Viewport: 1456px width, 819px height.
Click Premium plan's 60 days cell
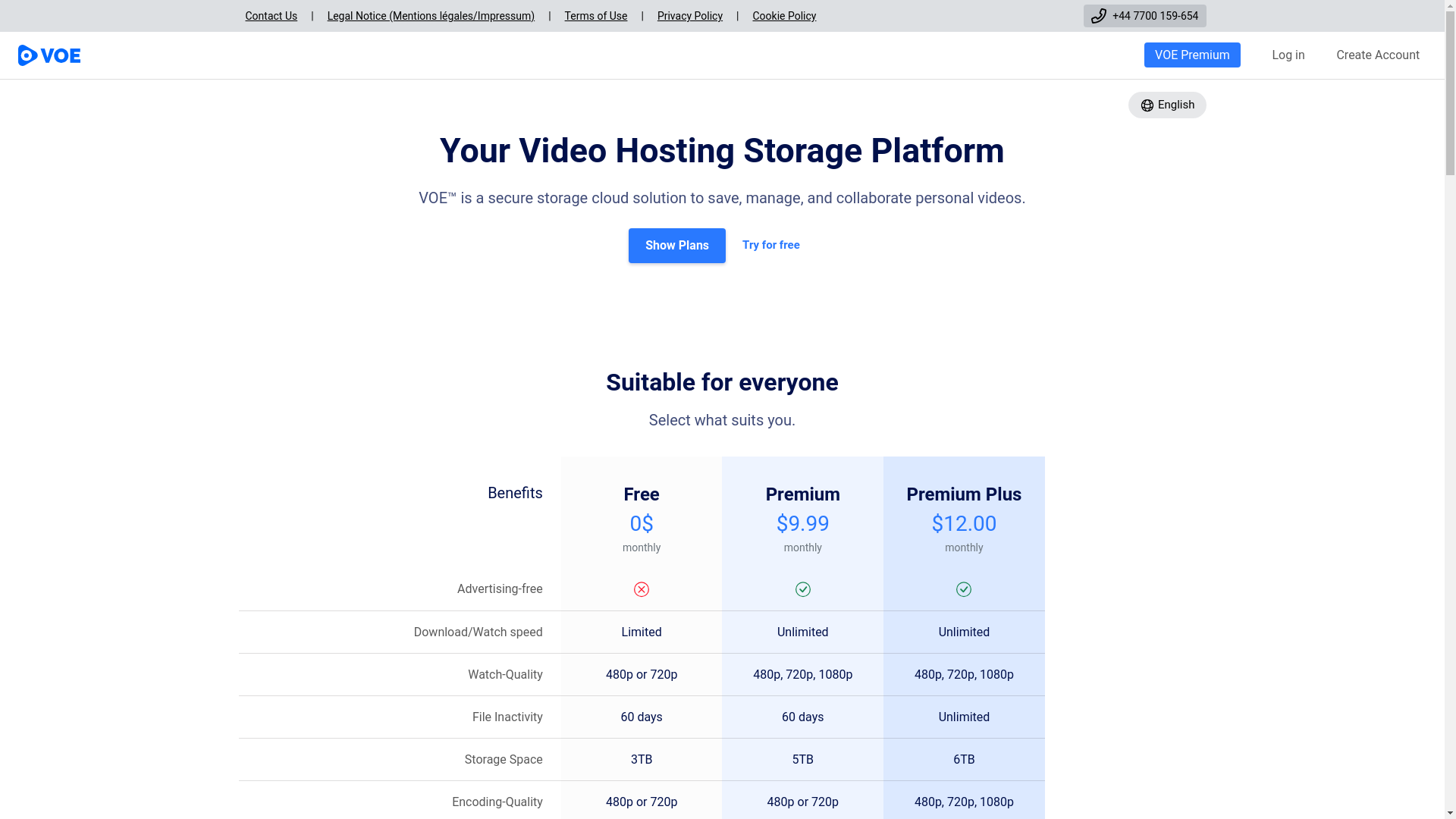(803, 717)
